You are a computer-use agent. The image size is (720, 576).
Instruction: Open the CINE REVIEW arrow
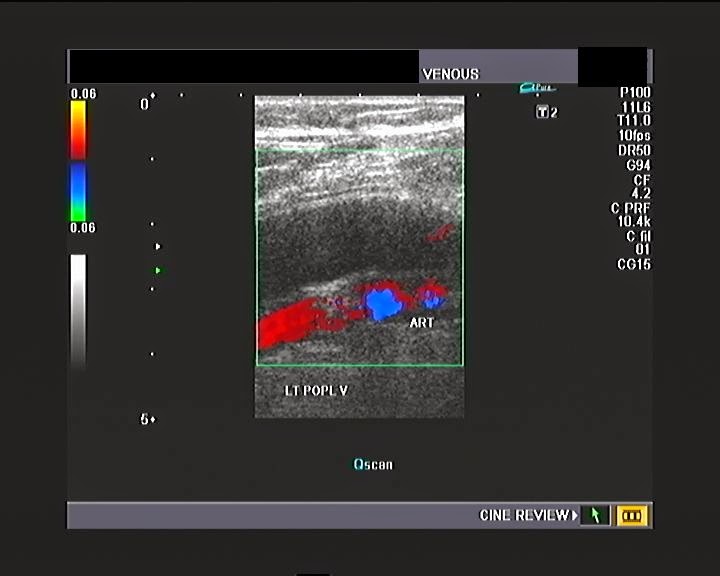pyautogui.click(x=574, y=515)
